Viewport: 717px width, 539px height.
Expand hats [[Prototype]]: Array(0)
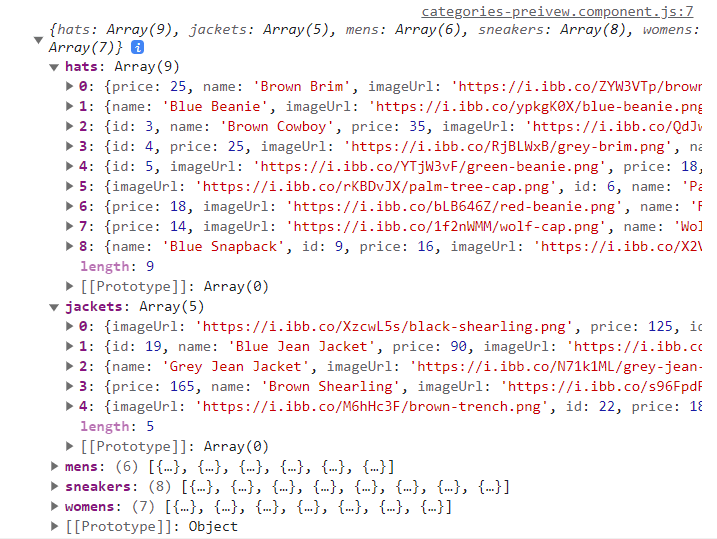tap(70, 286)
